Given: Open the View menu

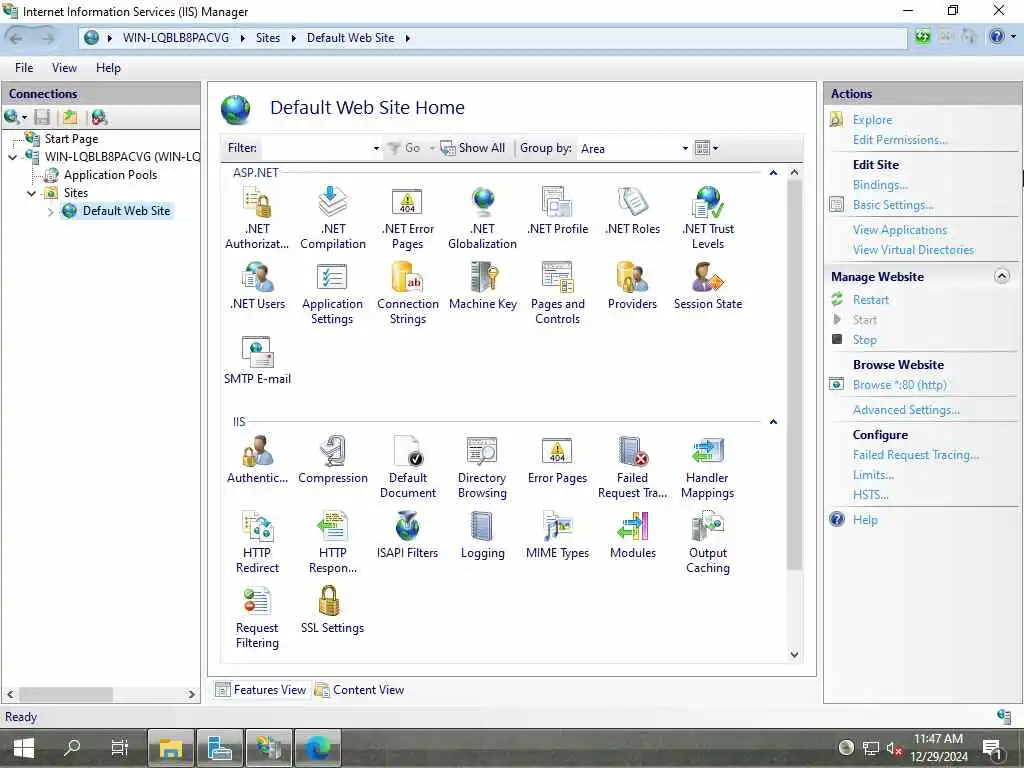Looking at the screenshot, I should coord(64,68).
